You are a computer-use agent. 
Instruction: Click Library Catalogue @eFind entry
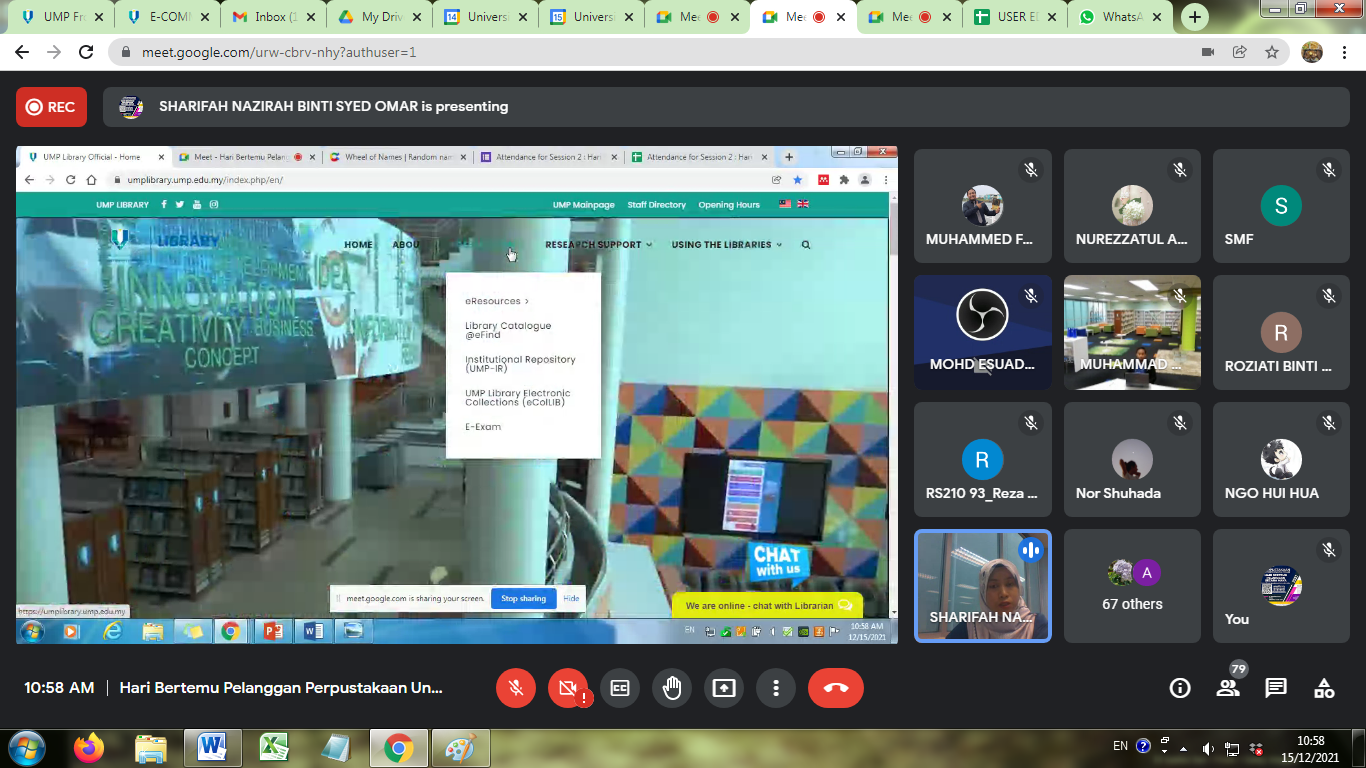tap(508, 330)
